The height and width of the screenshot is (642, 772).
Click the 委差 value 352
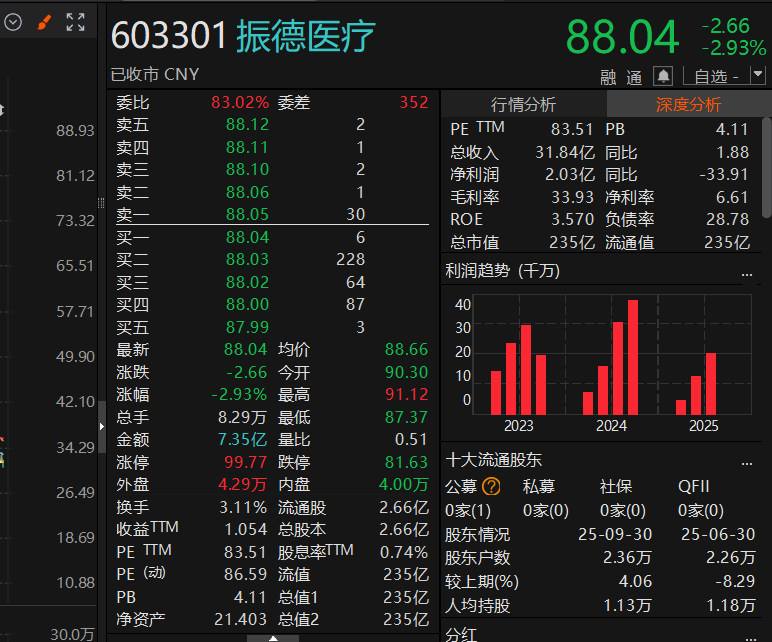pos(414,102)
